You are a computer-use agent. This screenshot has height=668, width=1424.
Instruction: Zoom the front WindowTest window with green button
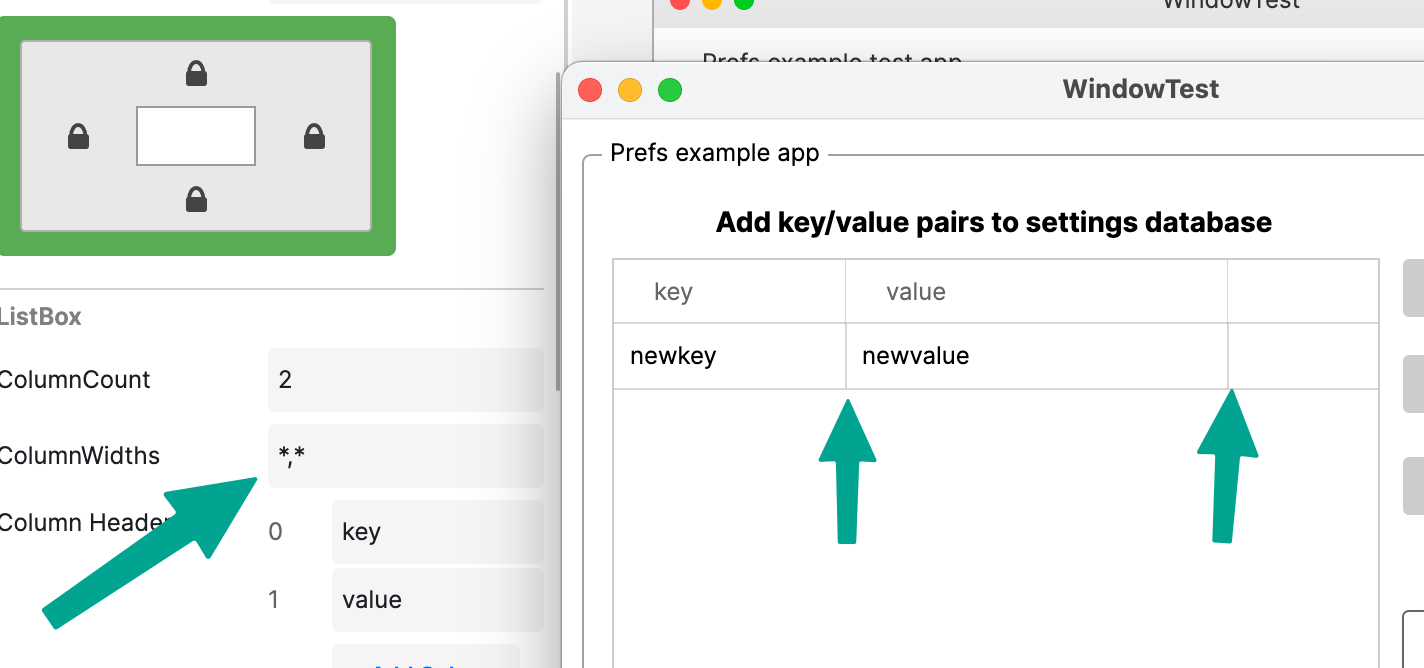(670, 90)
